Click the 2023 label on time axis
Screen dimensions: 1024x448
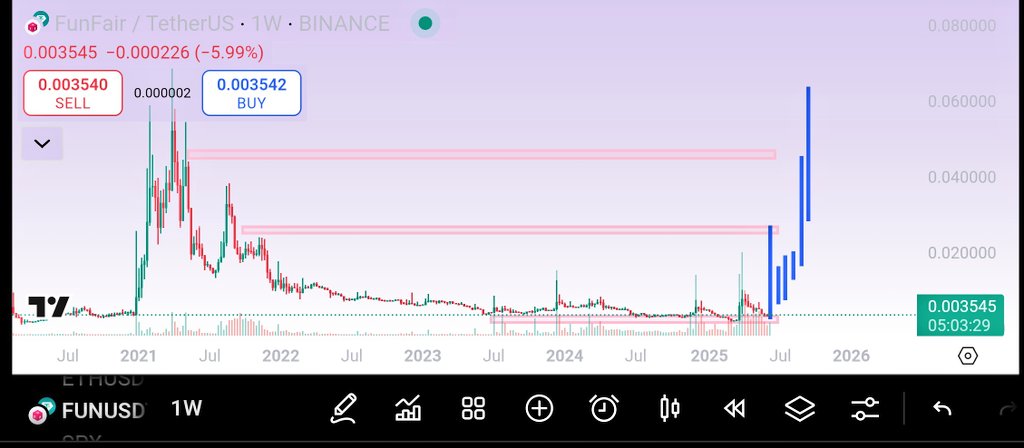point(423,356)
